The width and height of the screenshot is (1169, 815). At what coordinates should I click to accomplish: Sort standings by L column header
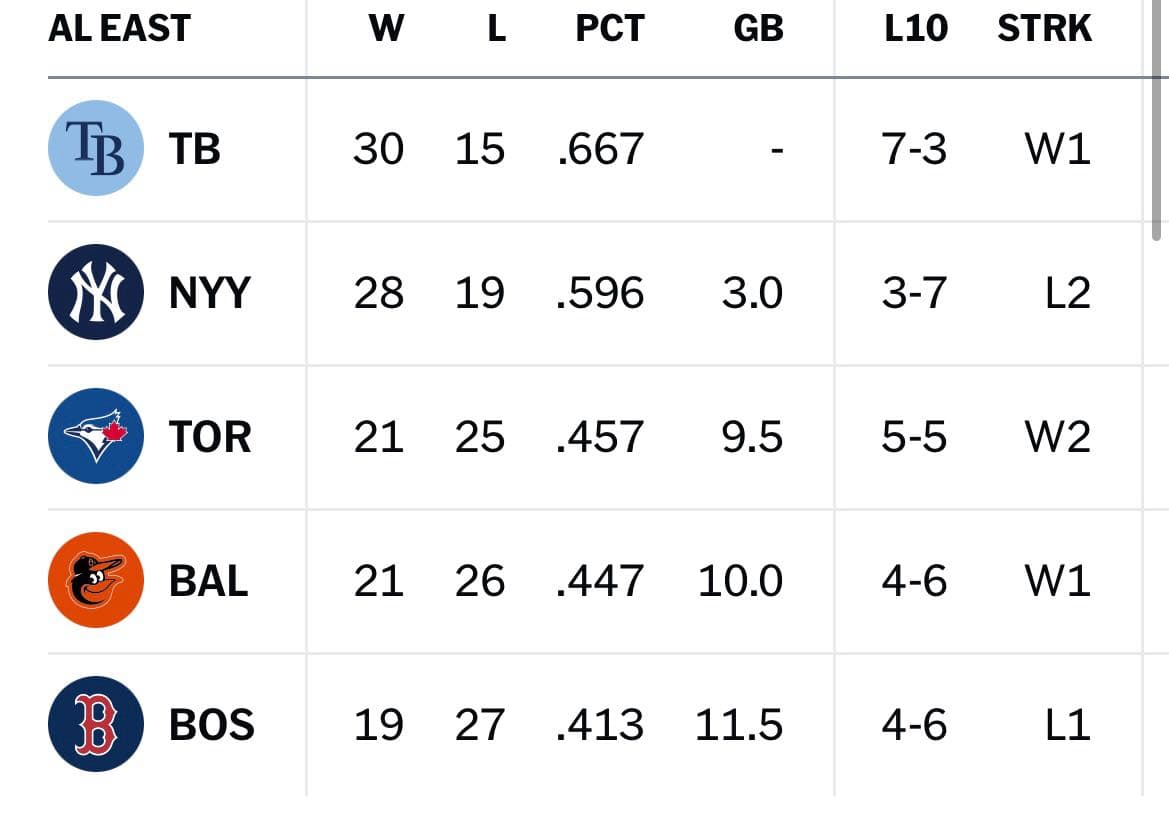click(x=497, y=28)
